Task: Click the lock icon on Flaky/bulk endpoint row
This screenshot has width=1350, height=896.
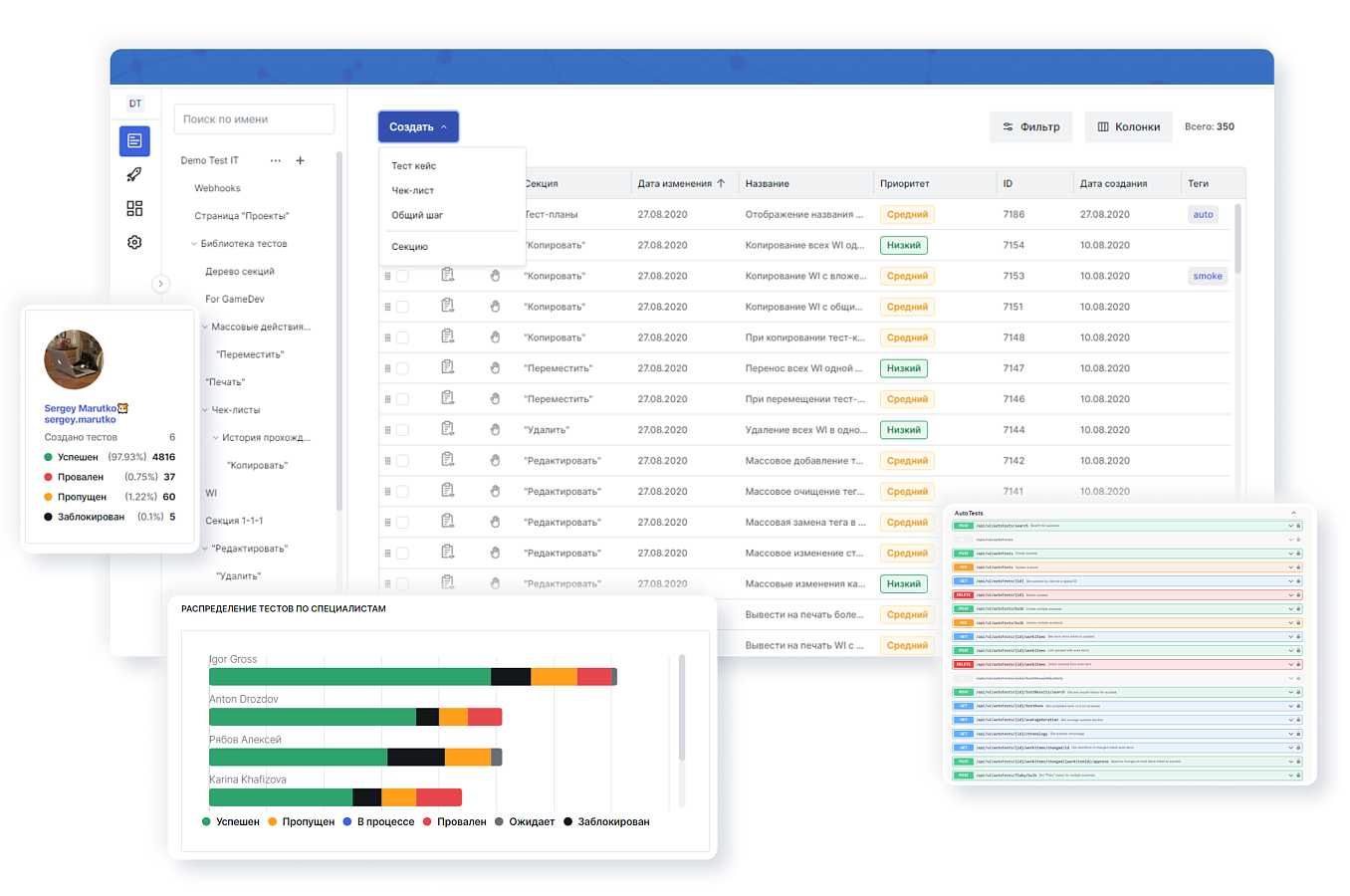Action: 1298,776
